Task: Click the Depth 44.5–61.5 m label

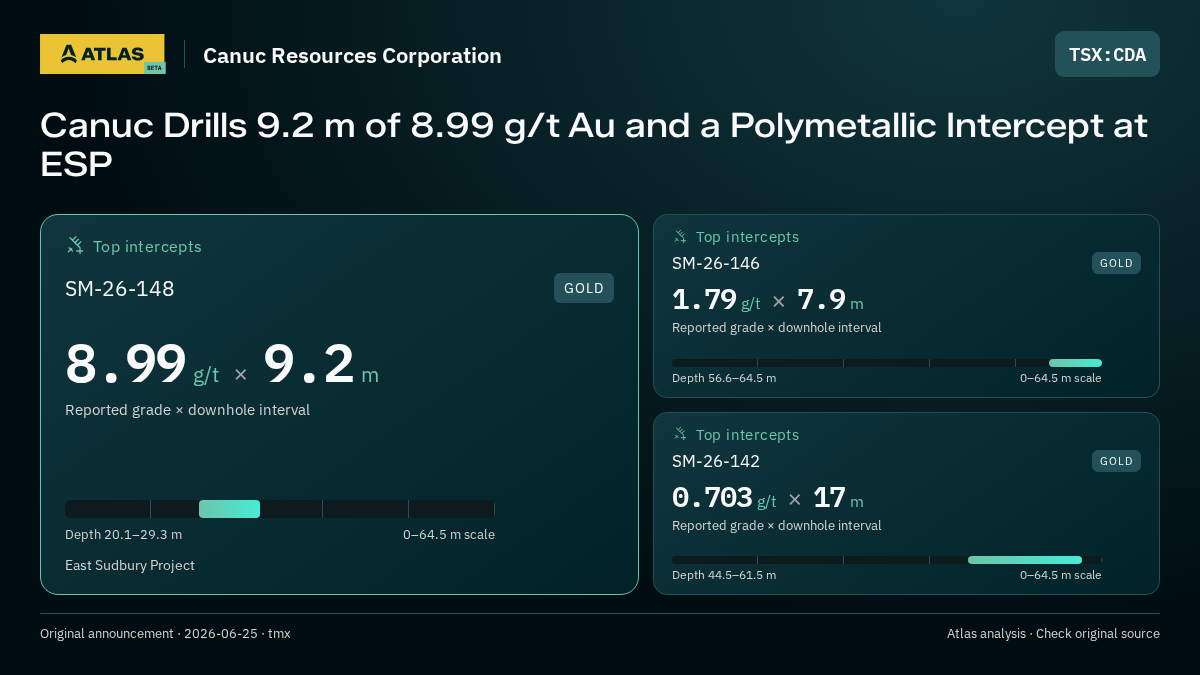Action: click(x=724, y=575)
